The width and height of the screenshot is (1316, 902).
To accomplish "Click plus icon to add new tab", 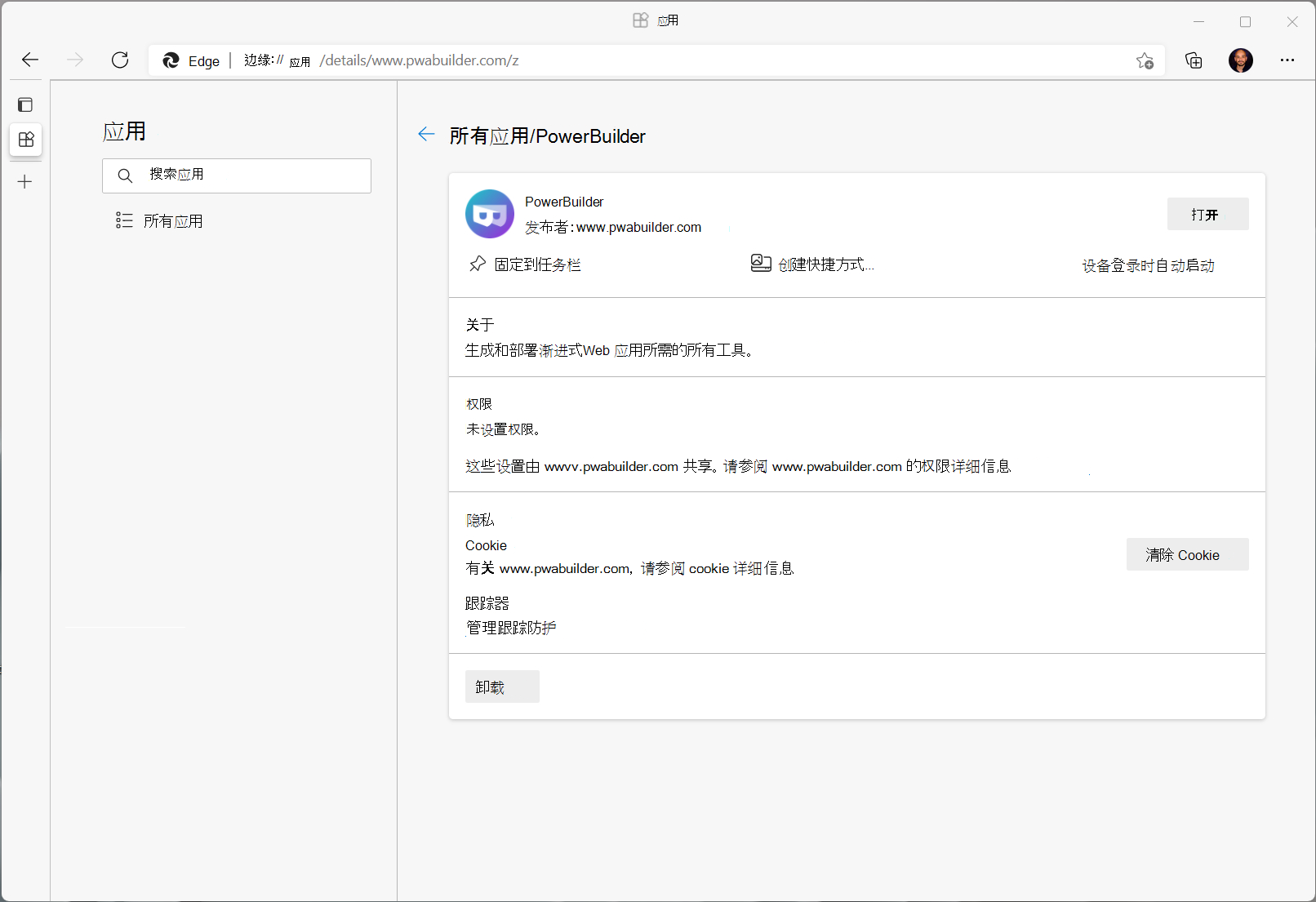I will click(25, 182).
